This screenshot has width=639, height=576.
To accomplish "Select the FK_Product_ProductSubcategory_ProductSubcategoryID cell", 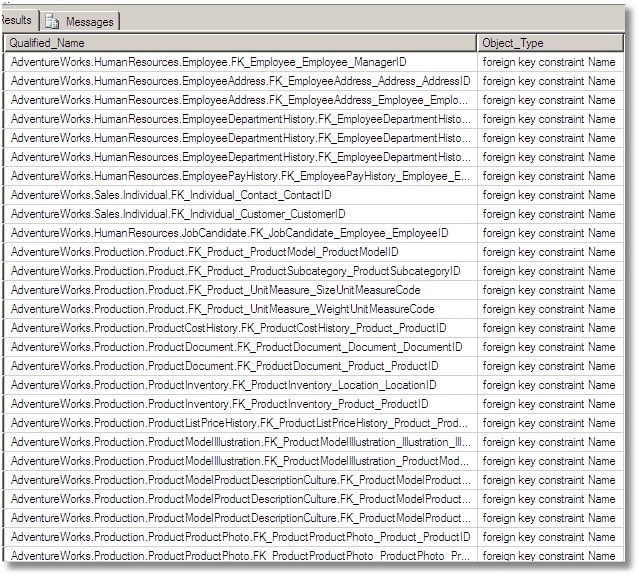I will click(240, 271).
